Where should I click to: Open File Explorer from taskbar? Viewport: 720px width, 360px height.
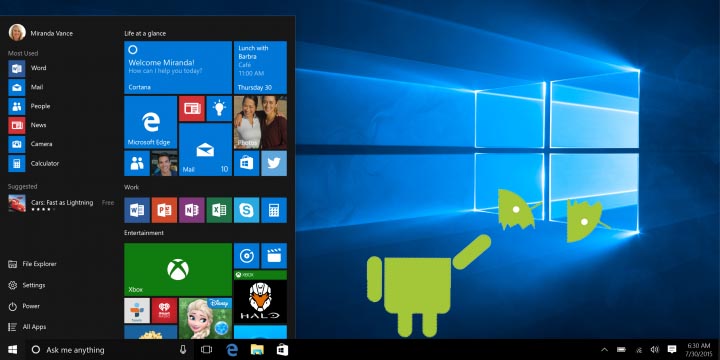[257, 350]
